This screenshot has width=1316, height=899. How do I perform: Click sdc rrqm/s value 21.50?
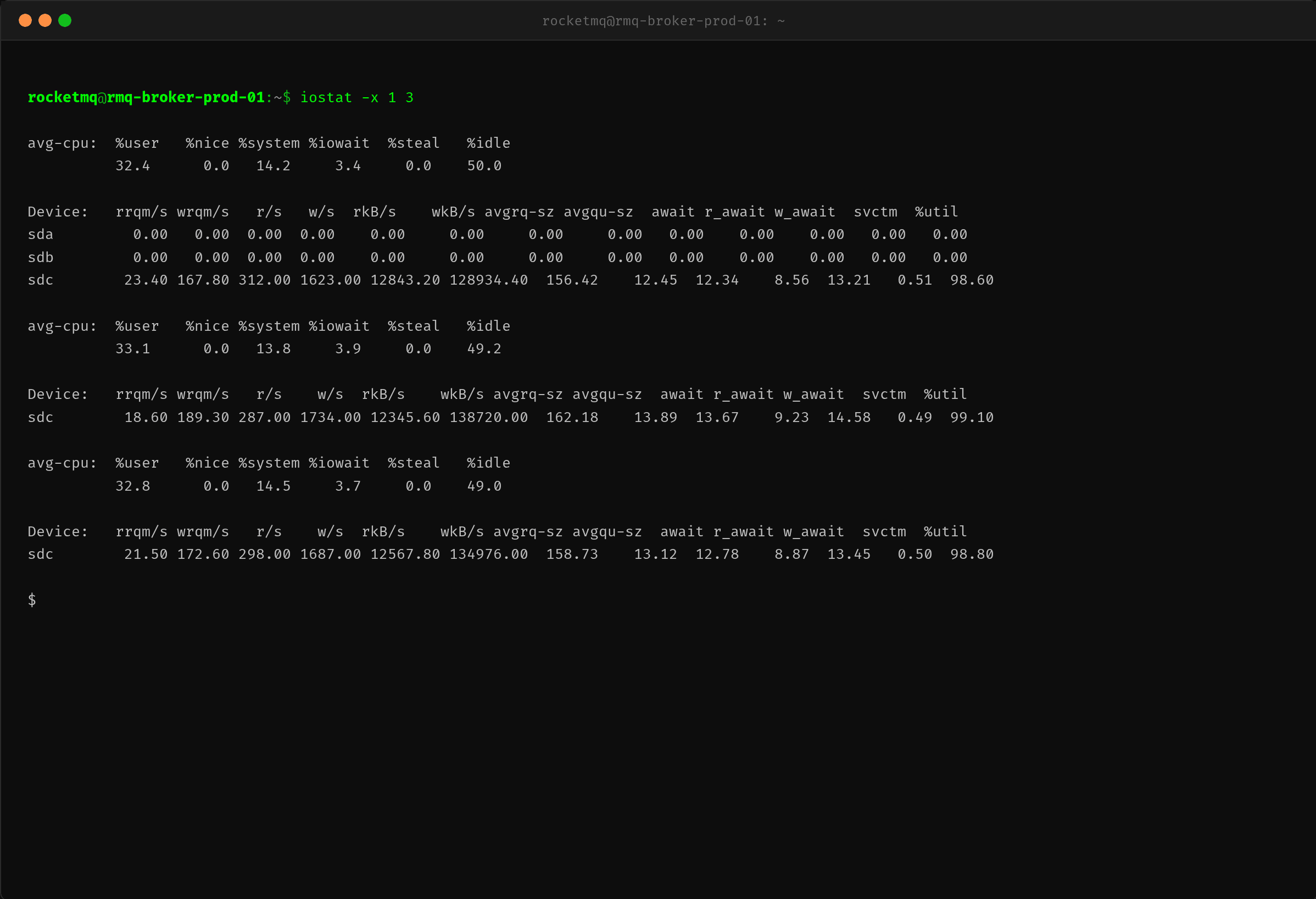[x=146, y=554]
